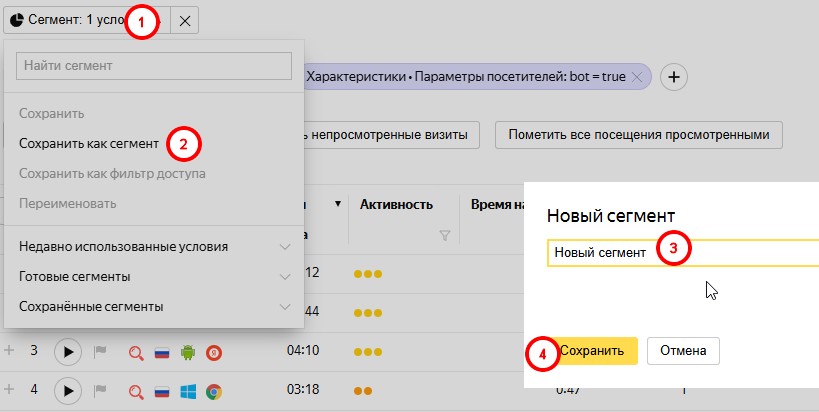Choose Сохранить как фильтр доступа

tap(112, 173)
